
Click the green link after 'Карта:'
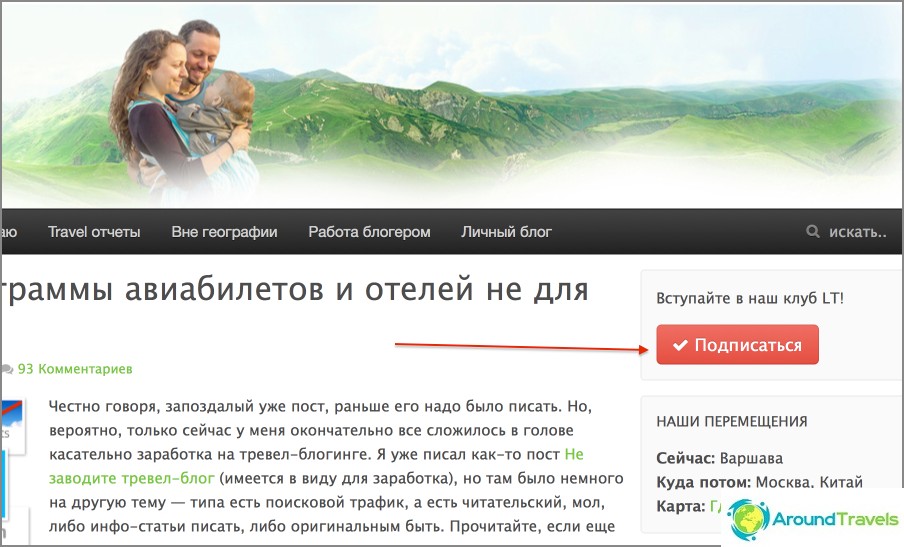pyautogui.click(x=715, y=507)
